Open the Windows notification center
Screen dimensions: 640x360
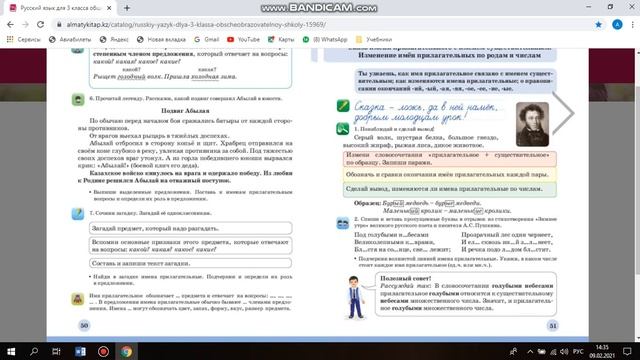coord(627,351)
